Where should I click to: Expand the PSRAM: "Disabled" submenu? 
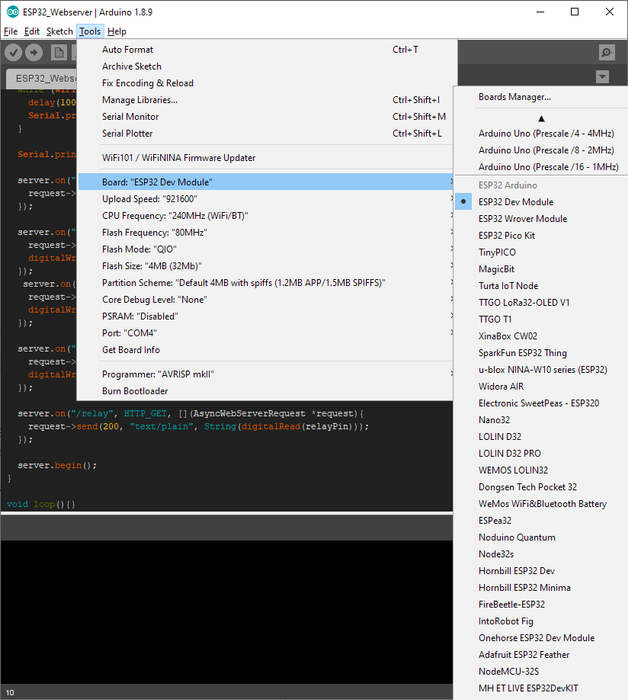click(x=266, y=316)
